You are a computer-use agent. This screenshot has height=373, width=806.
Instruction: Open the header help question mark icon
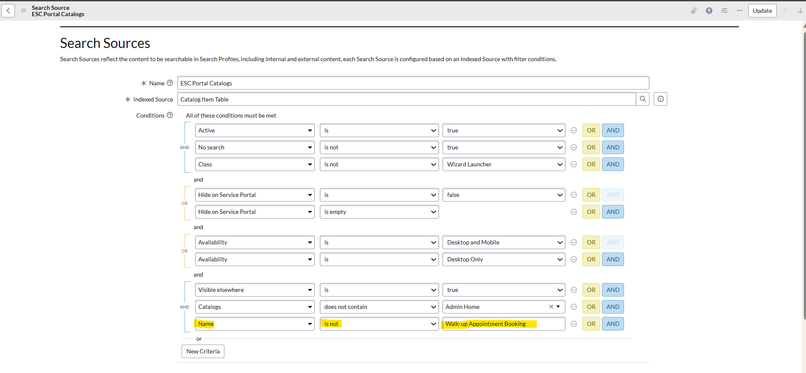(709, 11)
